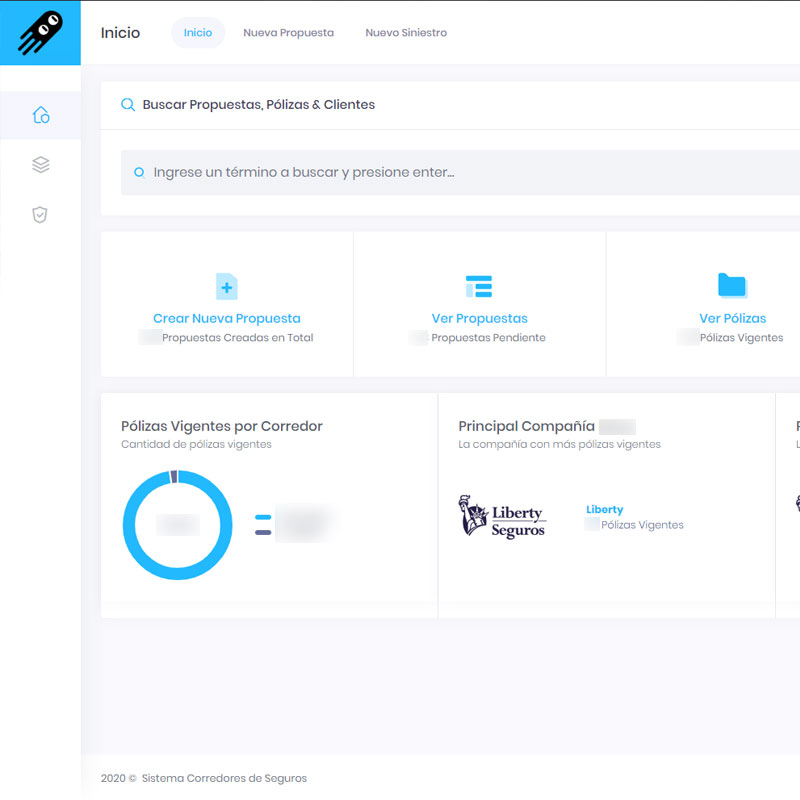800x800 pixels.
Task: Click the magnifier icon beside Buscar Propuestas heading
Action: tap(128, 105)
